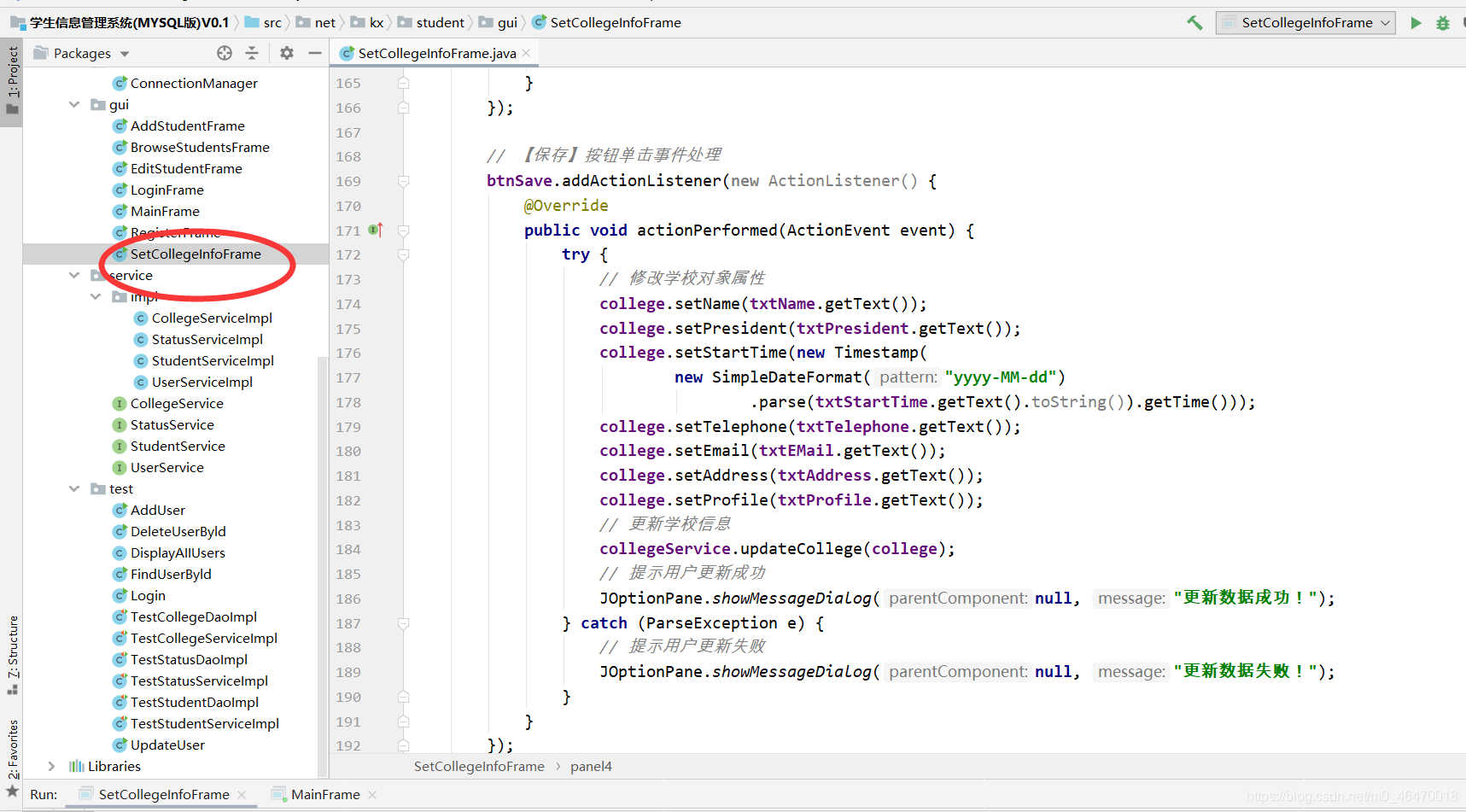1466x812 pixels.
Task: Select UserServiceImpl class
Action: (x=202, y=382)
